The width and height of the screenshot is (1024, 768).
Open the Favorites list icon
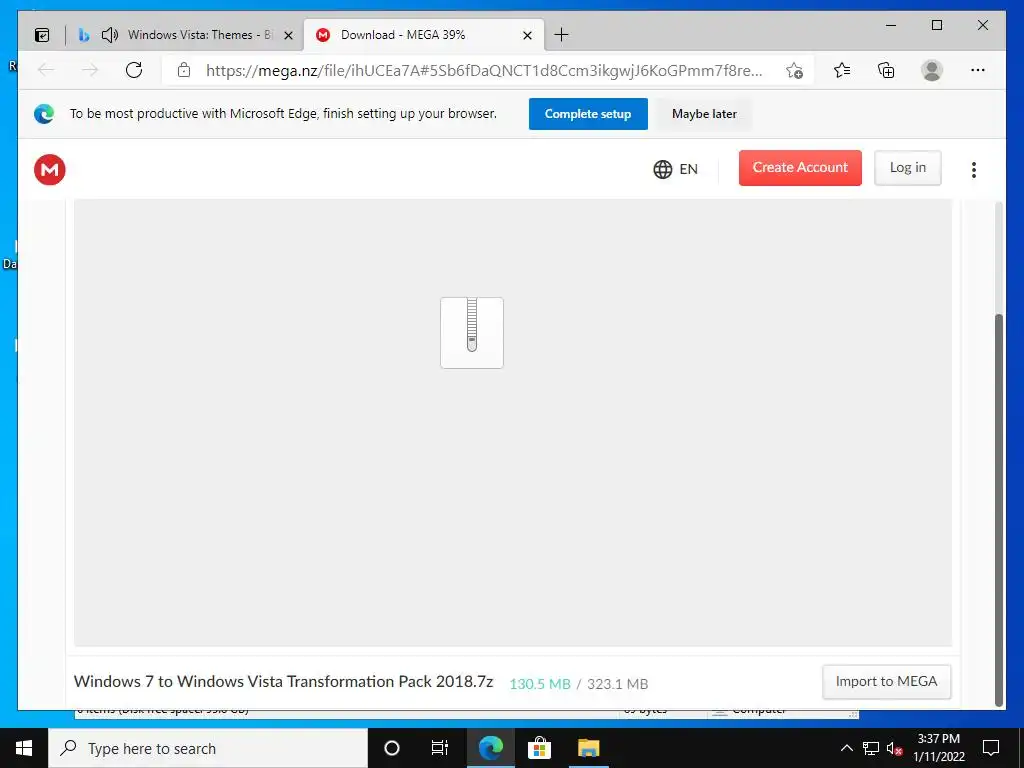(x=842, y=70)
